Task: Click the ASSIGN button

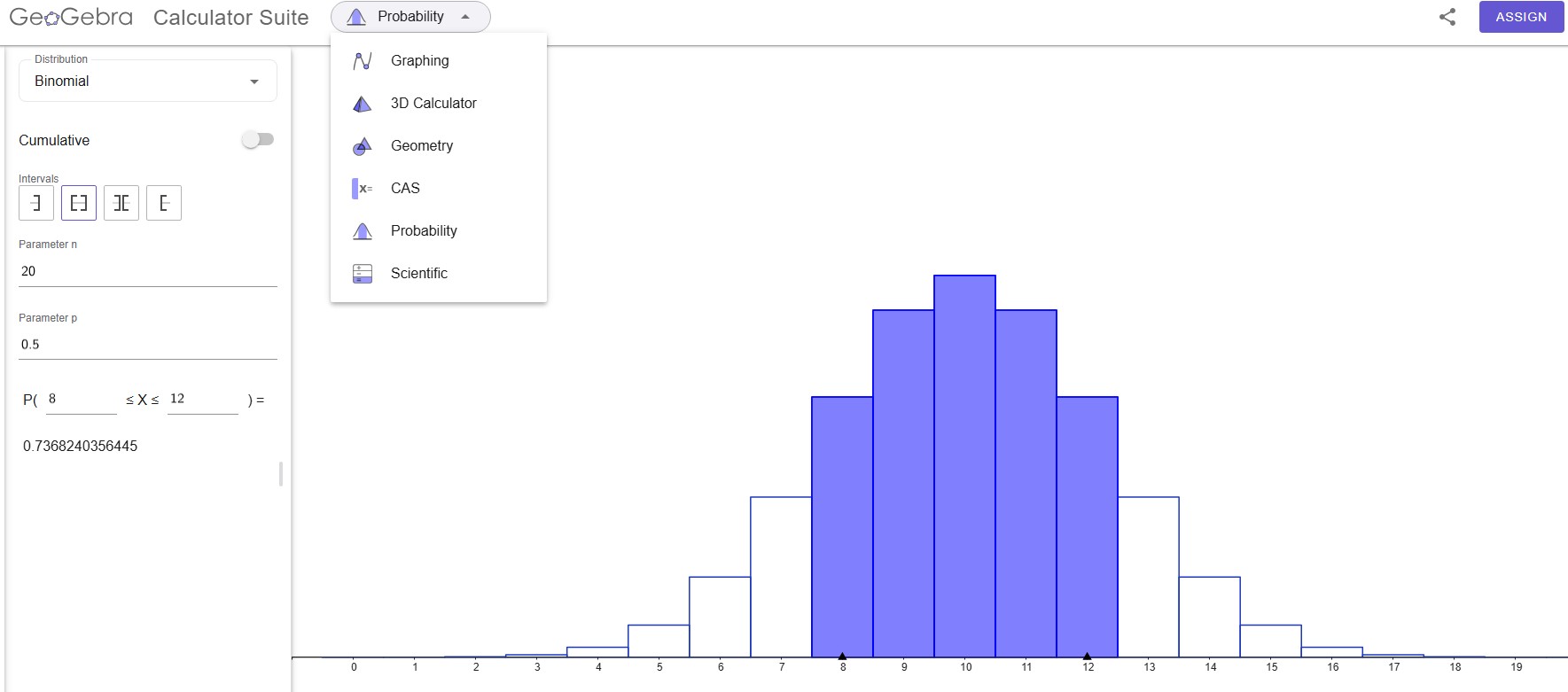Action: point(1521,17)
